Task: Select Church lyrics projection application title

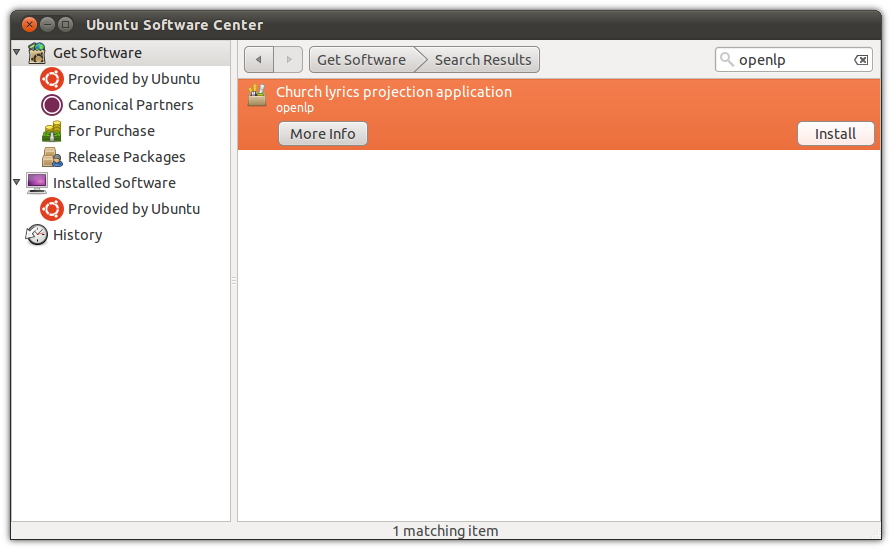Action: pos(394,92)
